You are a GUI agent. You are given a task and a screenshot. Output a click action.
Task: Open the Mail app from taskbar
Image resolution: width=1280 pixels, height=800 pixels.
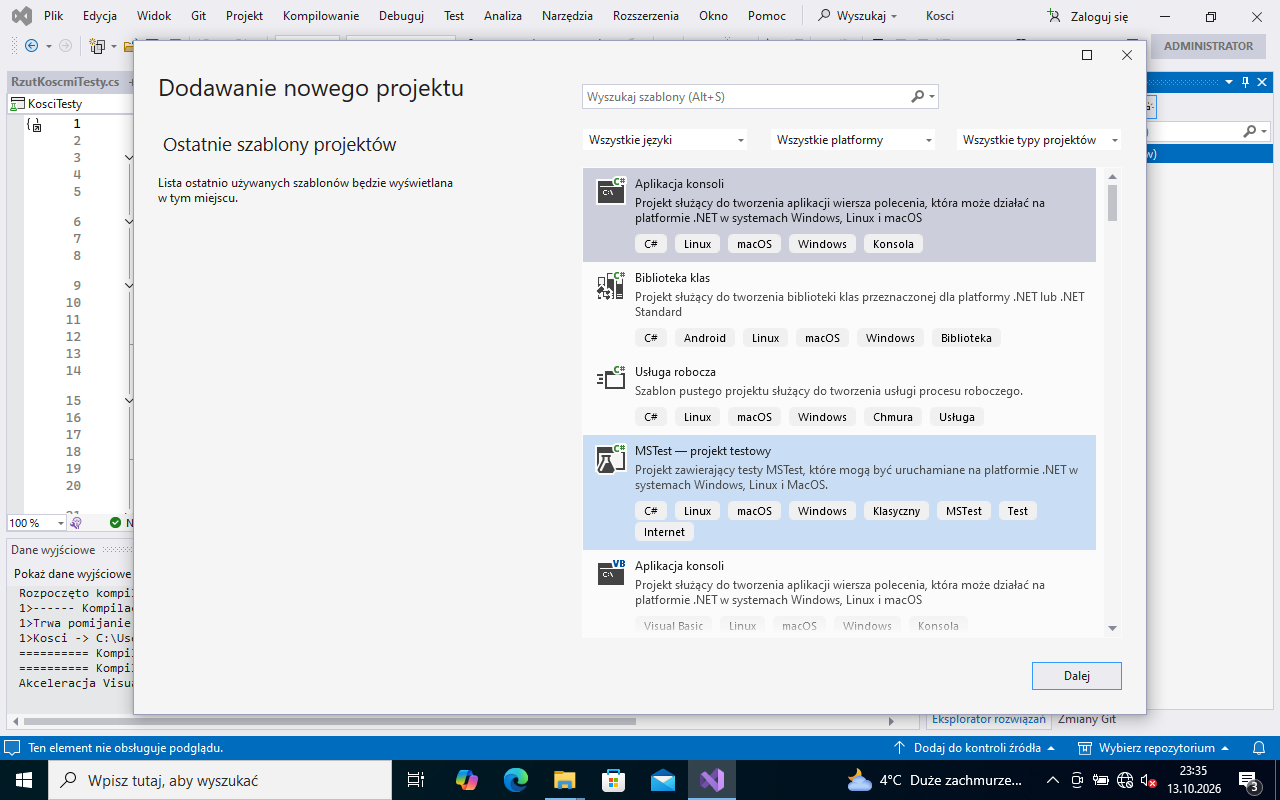663,780
